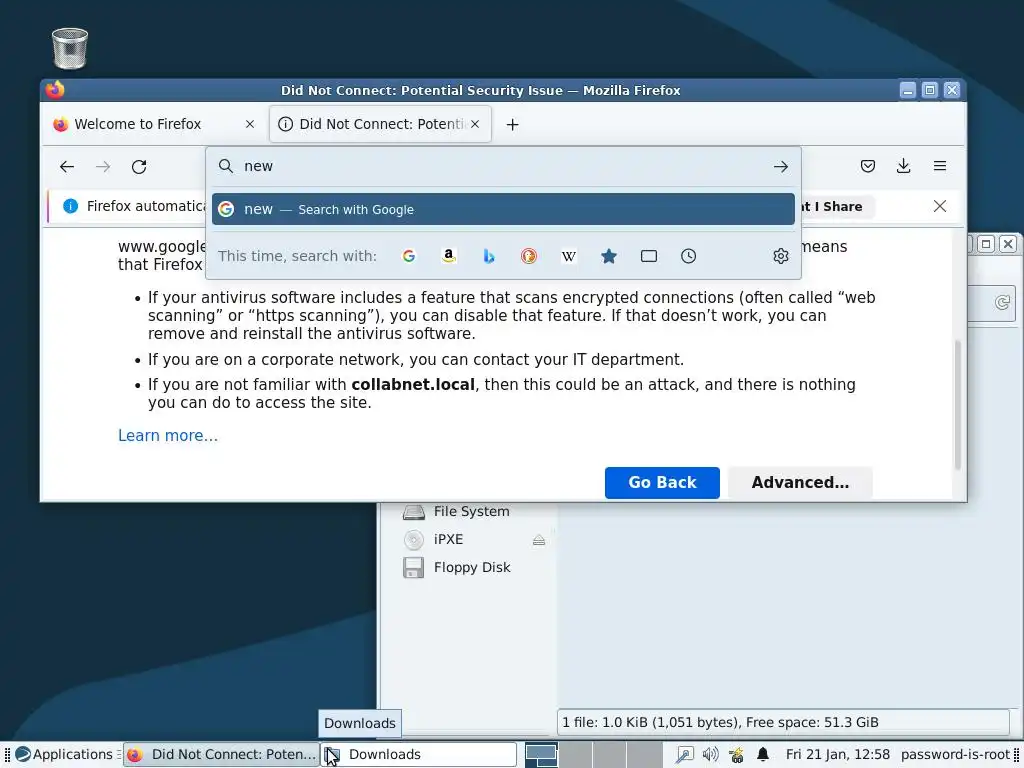
Task: Select the first workspace in switcher
Action: pos(541,754)
